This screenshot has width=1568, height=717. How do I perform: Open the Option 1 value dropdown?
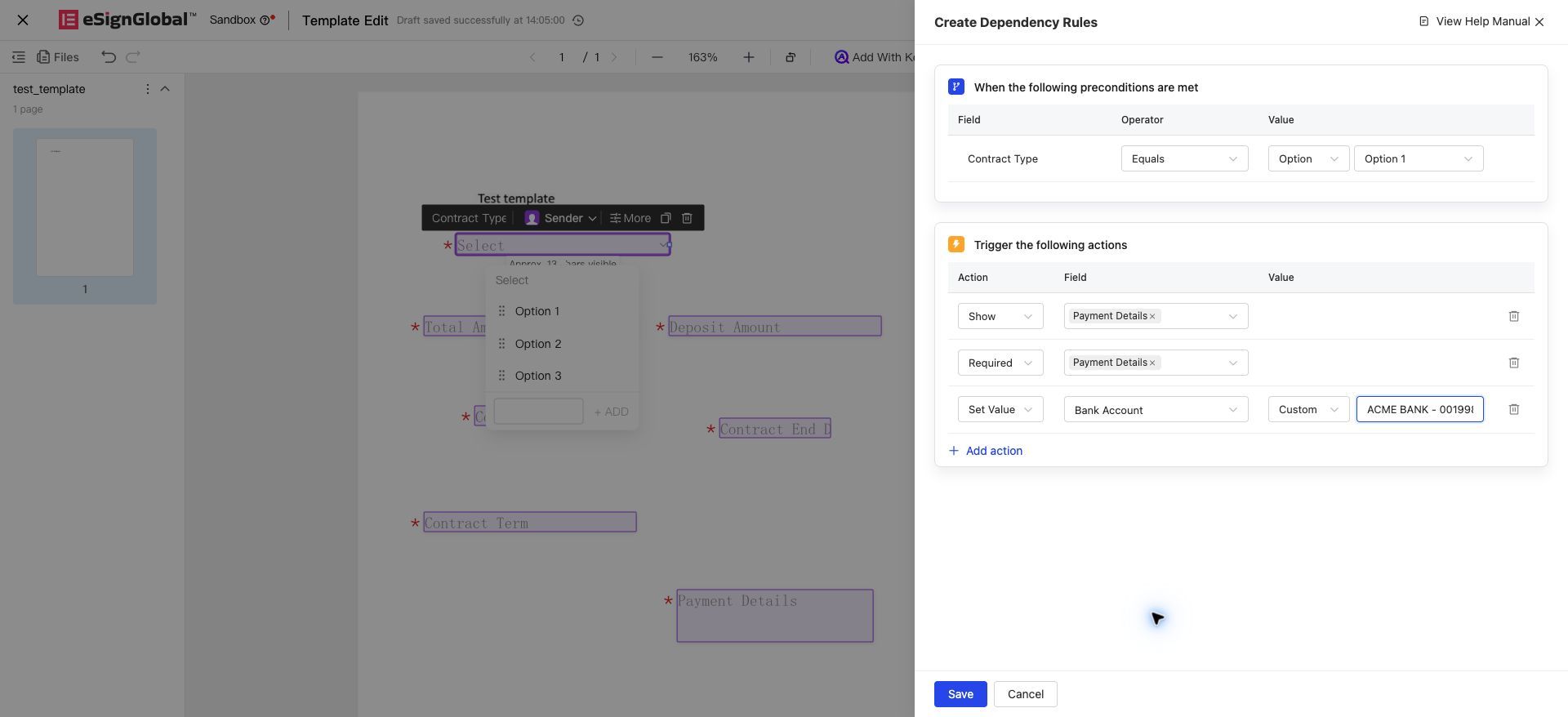coord(1419,158)
